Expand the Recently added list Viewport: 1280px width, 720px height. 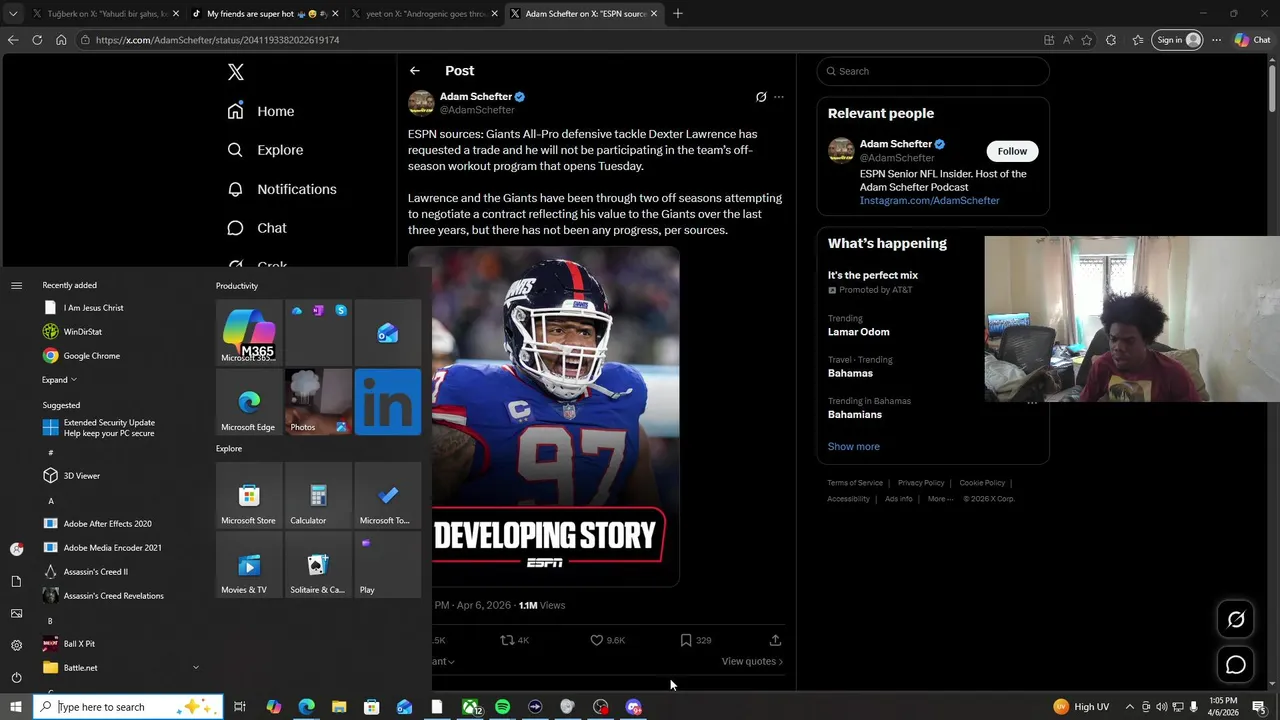[59, 380]
